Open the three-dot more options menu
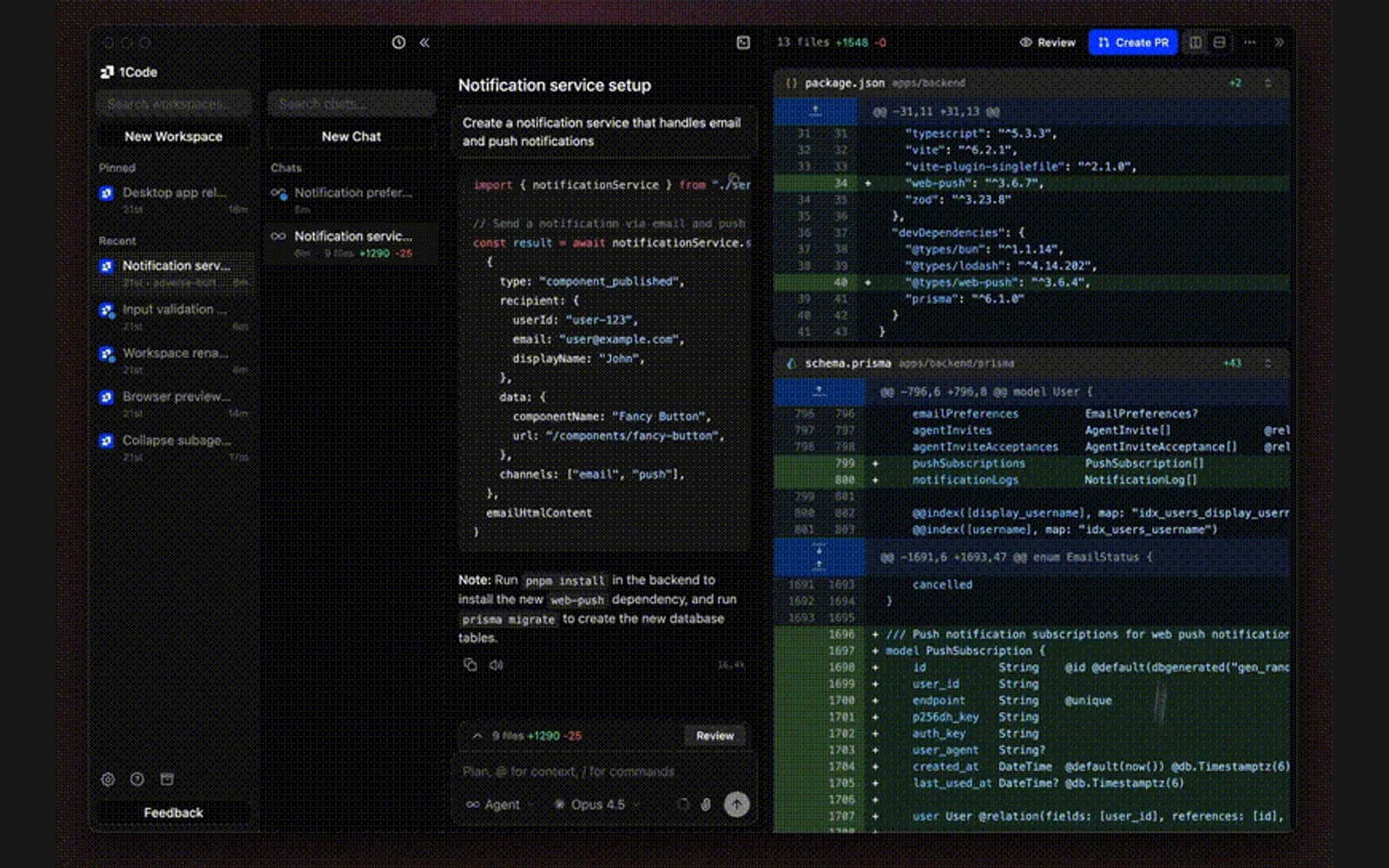The image size is (1389, 868). tap(1250, 43)
